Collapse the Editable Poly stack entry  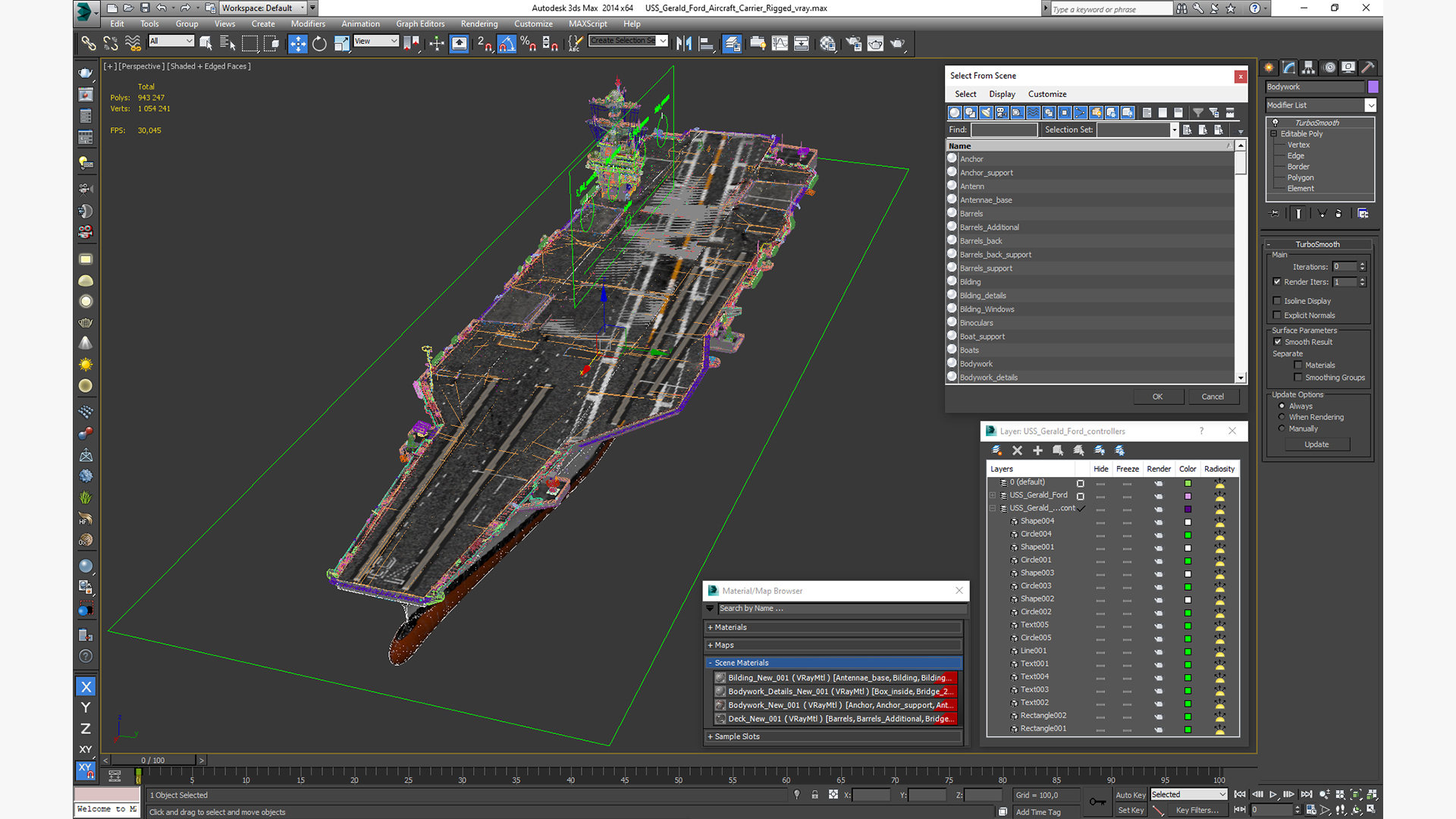1275,134
